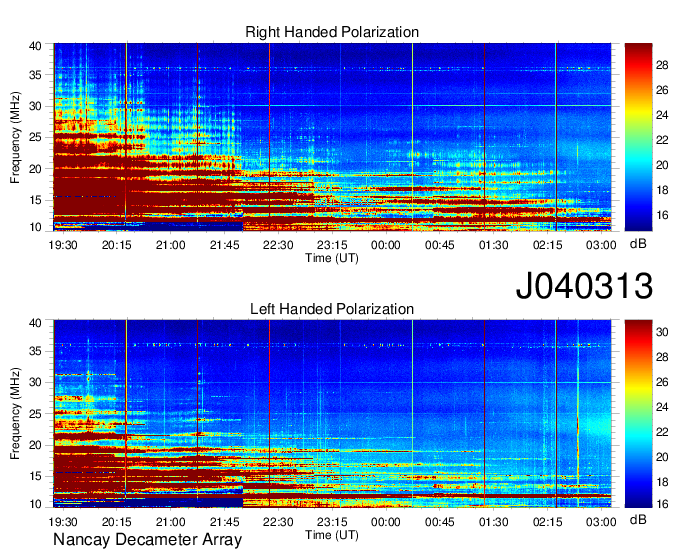Viewport: 680px width, 552px height.
Task: Click the 'Right Handed Polarization' title
Action: pos(332,32)
